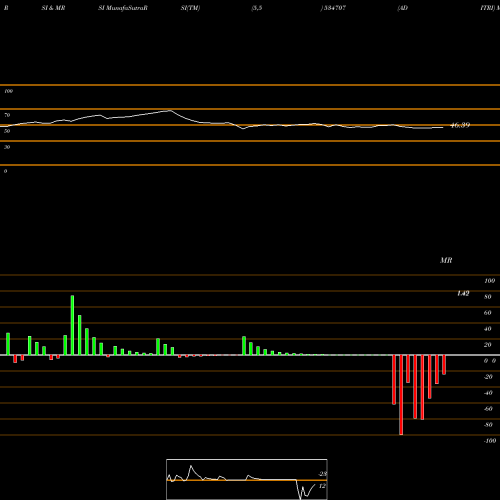Click the header text 'SI & MR'
Screen dimensions: 500x500
(x=53, y=8)
